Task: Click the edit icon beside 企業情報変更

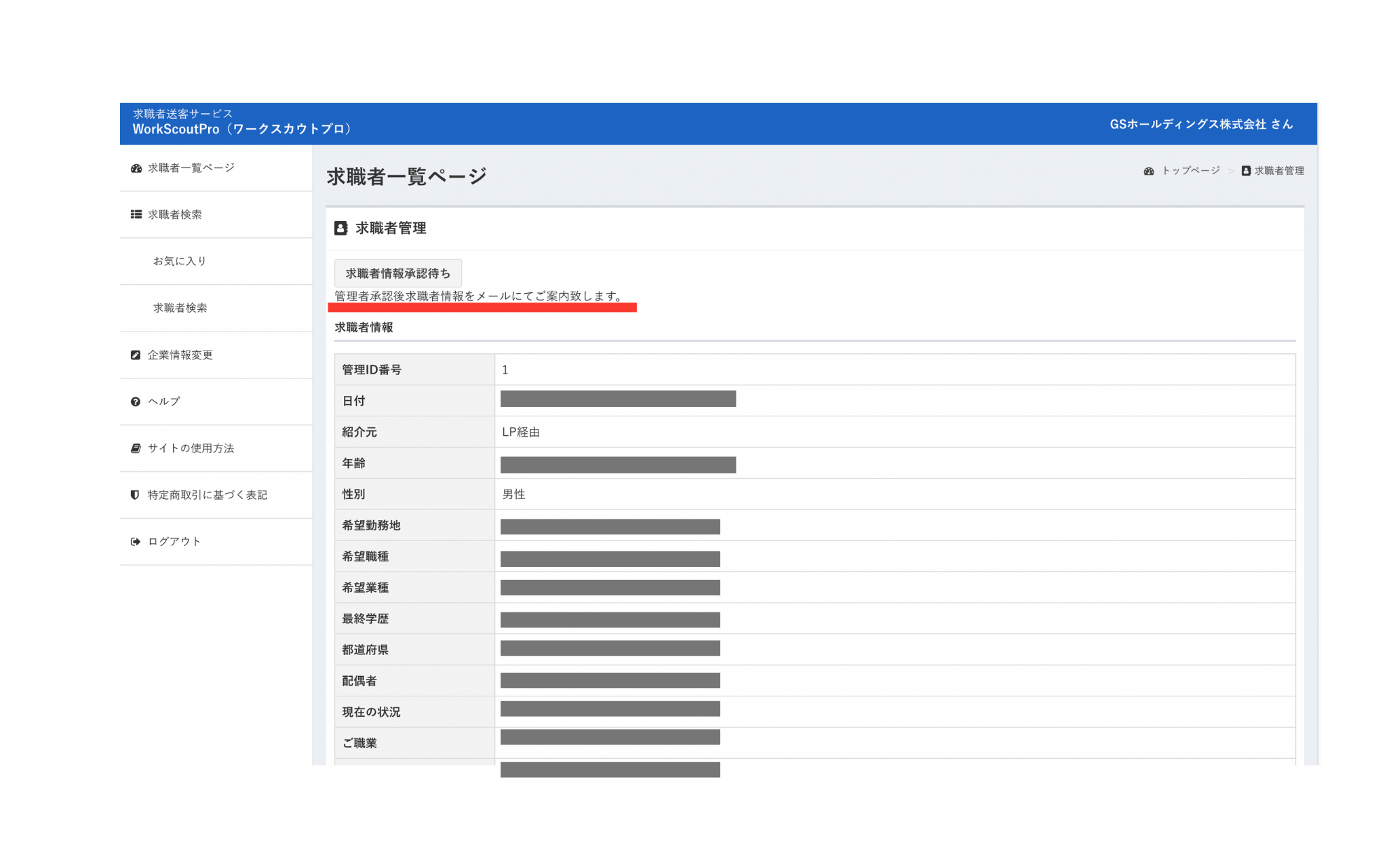Action: 136,355
